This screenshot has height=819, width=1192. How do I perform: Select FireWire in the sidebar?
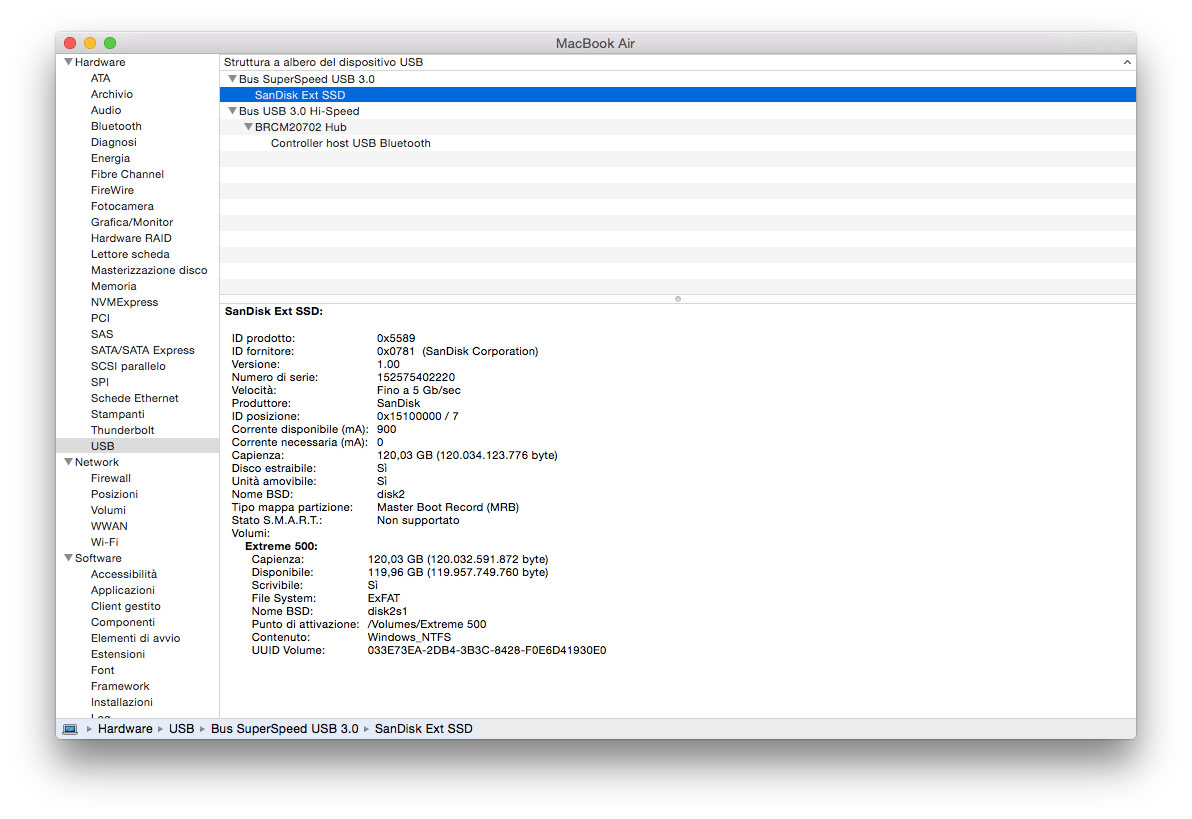113,190
